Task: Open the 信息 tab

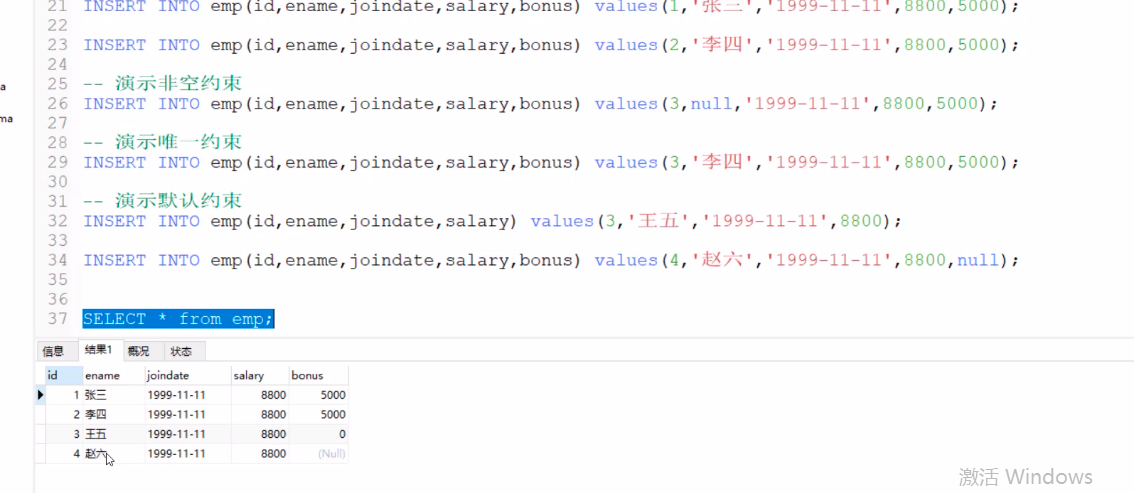Action: coord(53,351)
